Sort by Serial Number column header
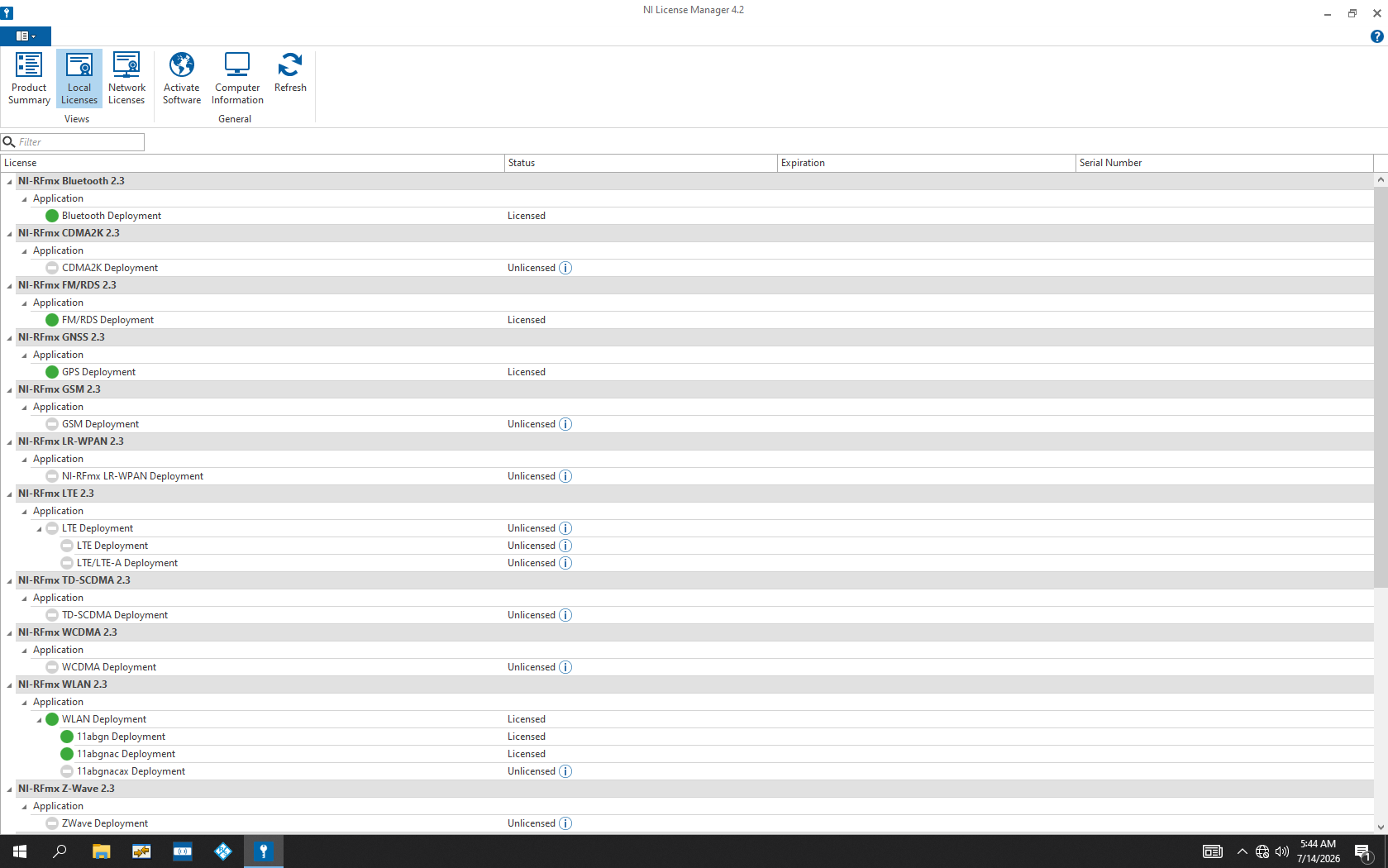Screen dimensions: 1388x868 1224,163
